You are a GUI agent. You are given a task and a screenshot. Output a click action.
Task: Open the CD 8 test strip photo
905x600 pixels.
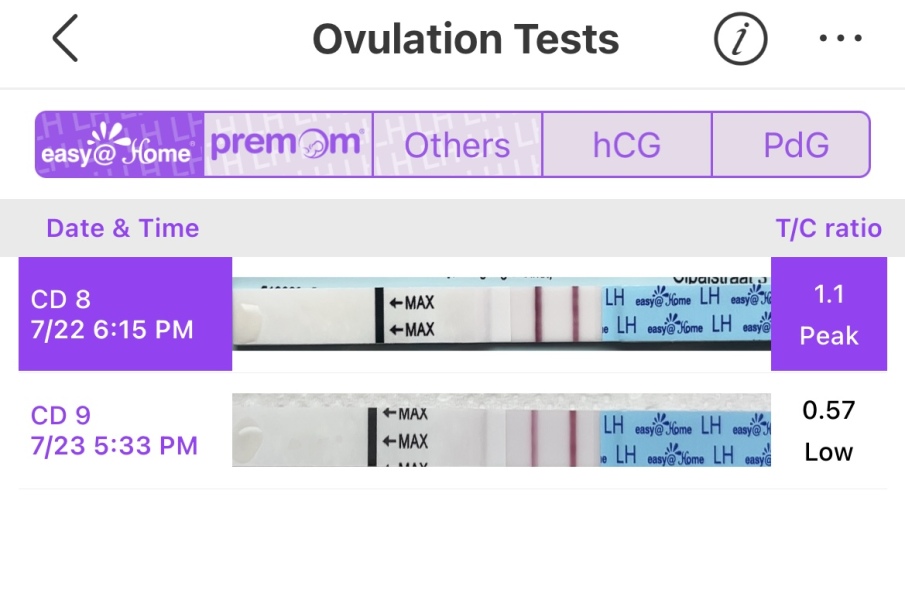pos(501,314)
